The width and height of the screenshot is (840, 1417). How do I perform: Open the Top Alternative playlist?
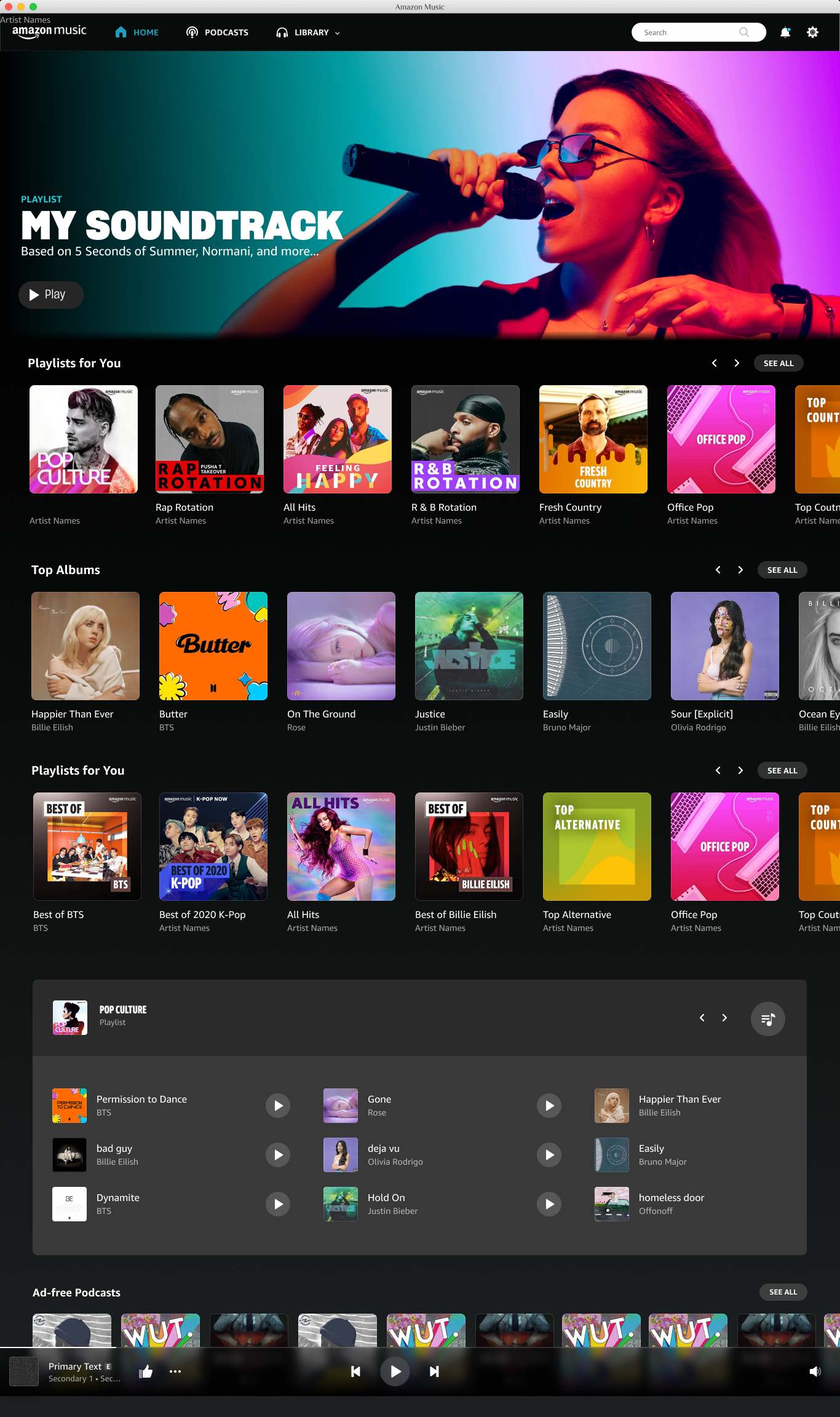597,847
